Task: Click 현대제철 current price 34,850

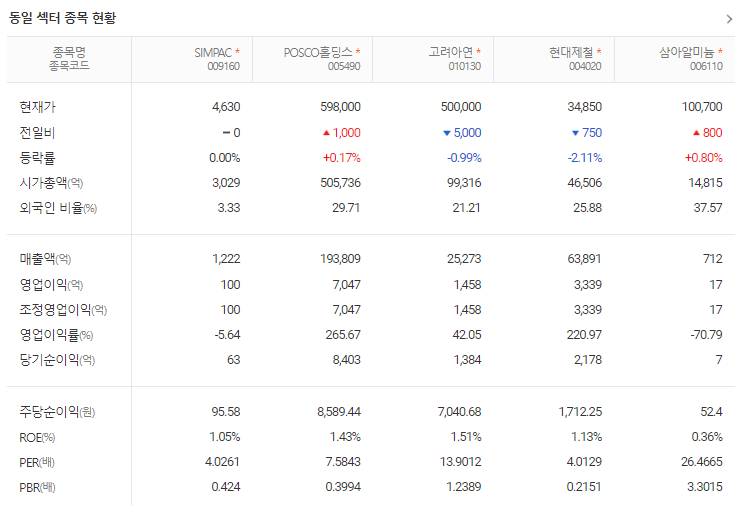Action: tap(584, 107)
